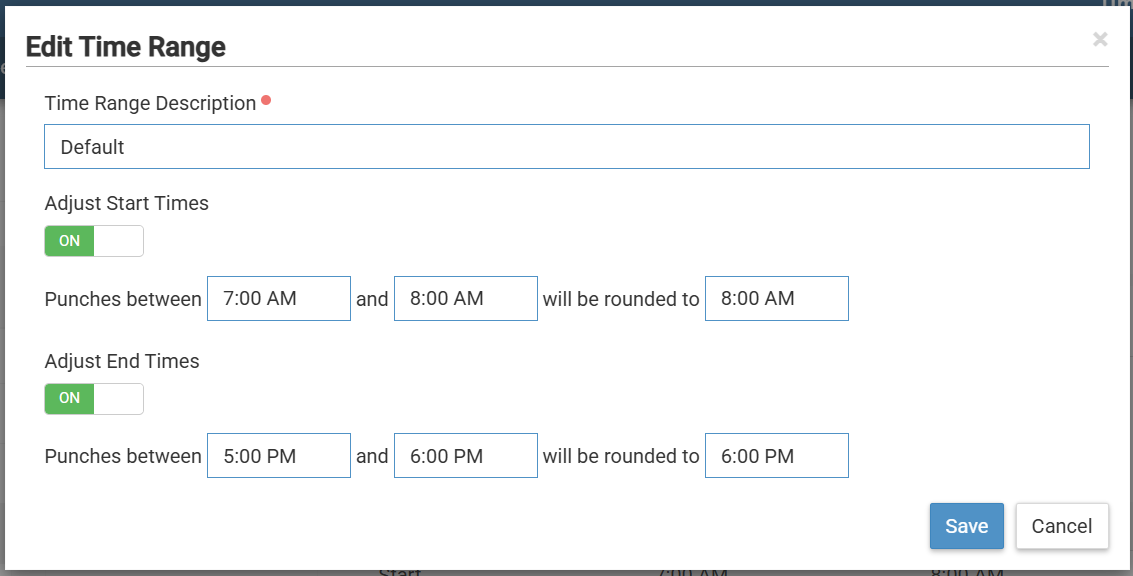Image resolution: width=1133 pixels, height=576 pixels.
Task: Edit the start range 8:00 AM 'and' field
Action: (x=465, y=298)
